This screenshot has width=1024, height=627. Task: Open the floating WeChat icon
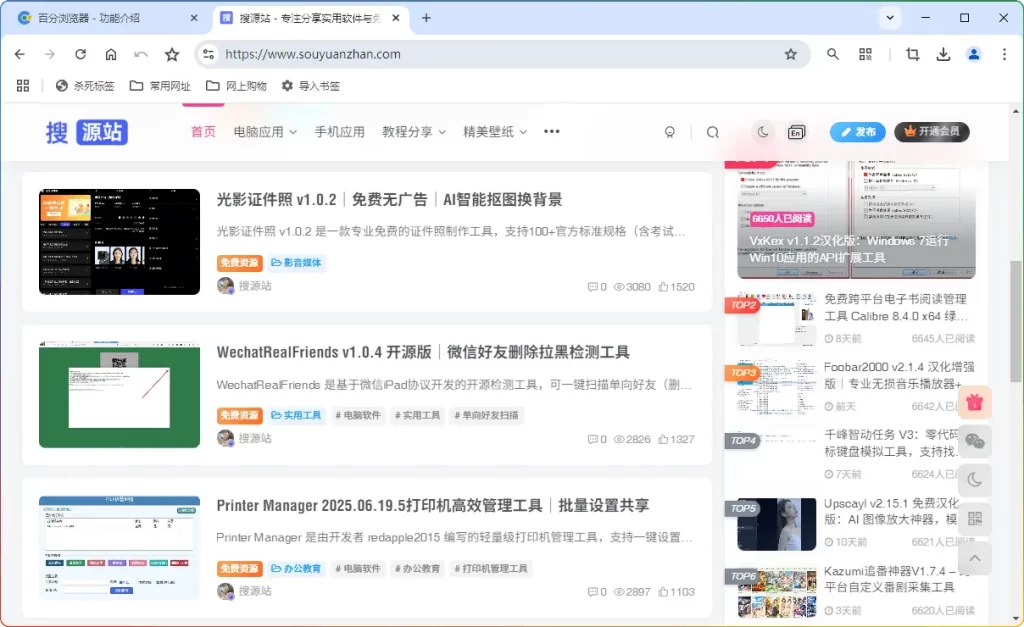tap(974, 442)
